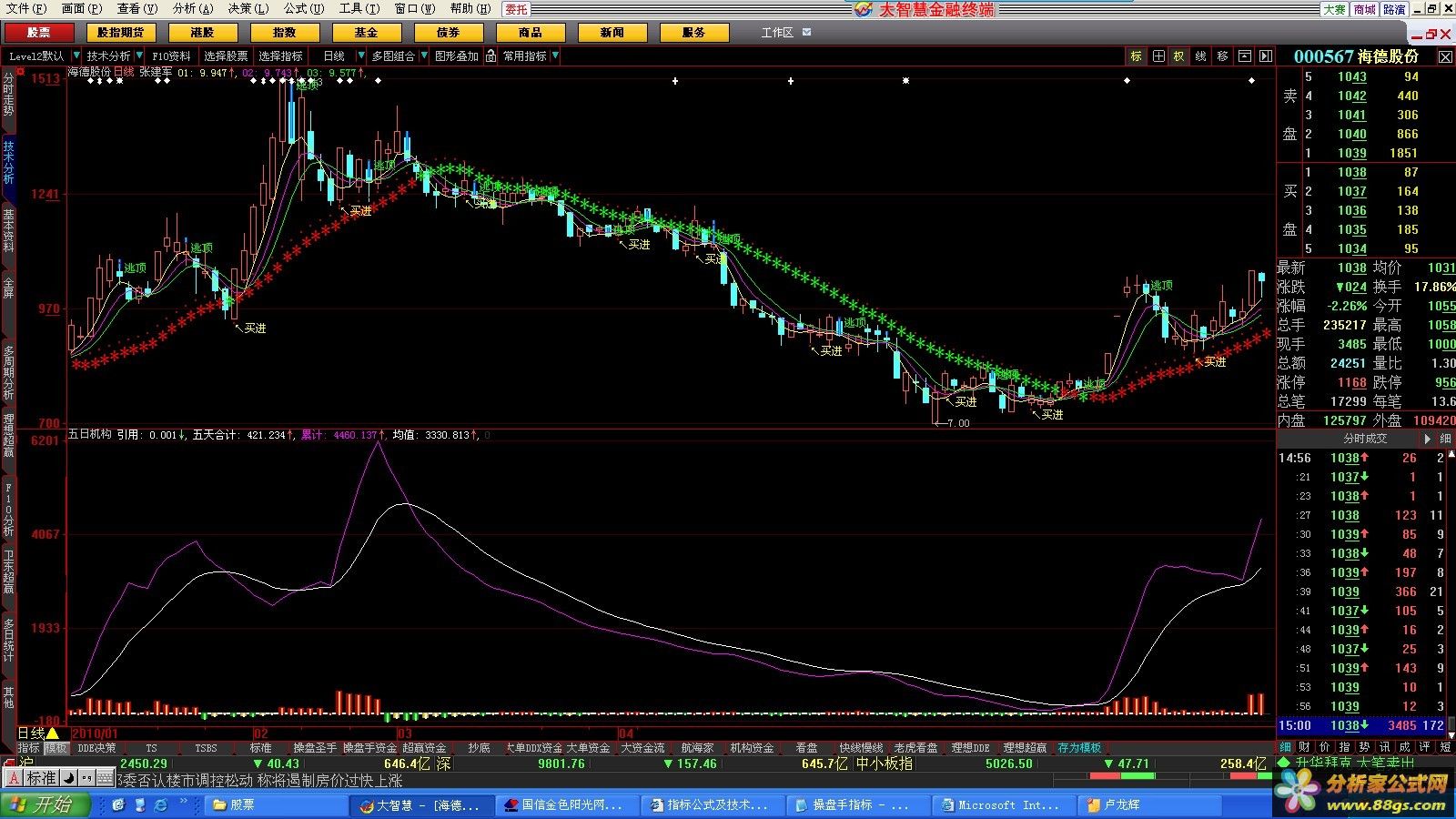Click the 路演 roadshow button
1456x819 pixels.
point(1394,9)
